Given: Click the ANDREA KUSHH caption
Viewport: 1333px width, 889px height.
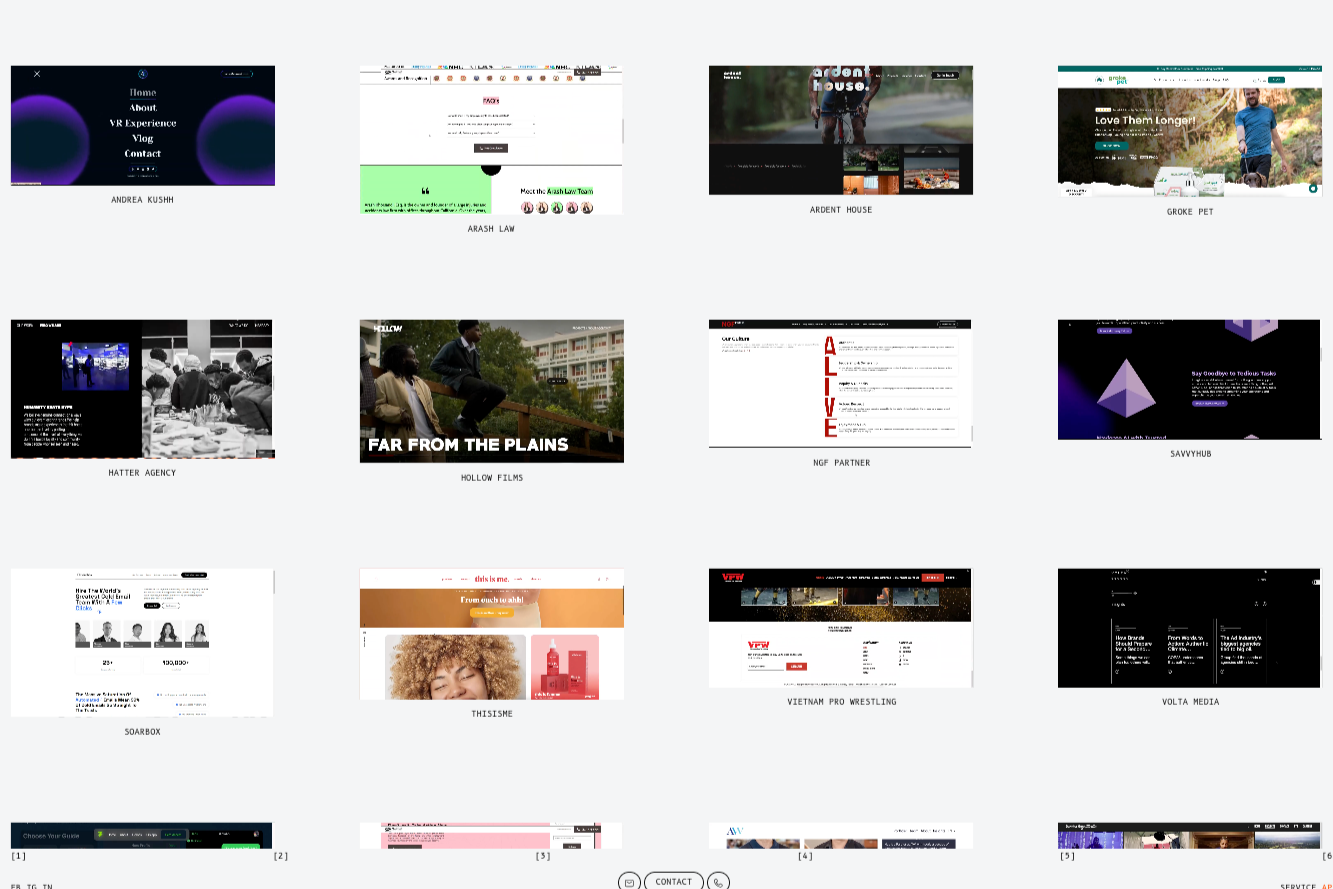Looking at the screenshot, I should point(142,200).
